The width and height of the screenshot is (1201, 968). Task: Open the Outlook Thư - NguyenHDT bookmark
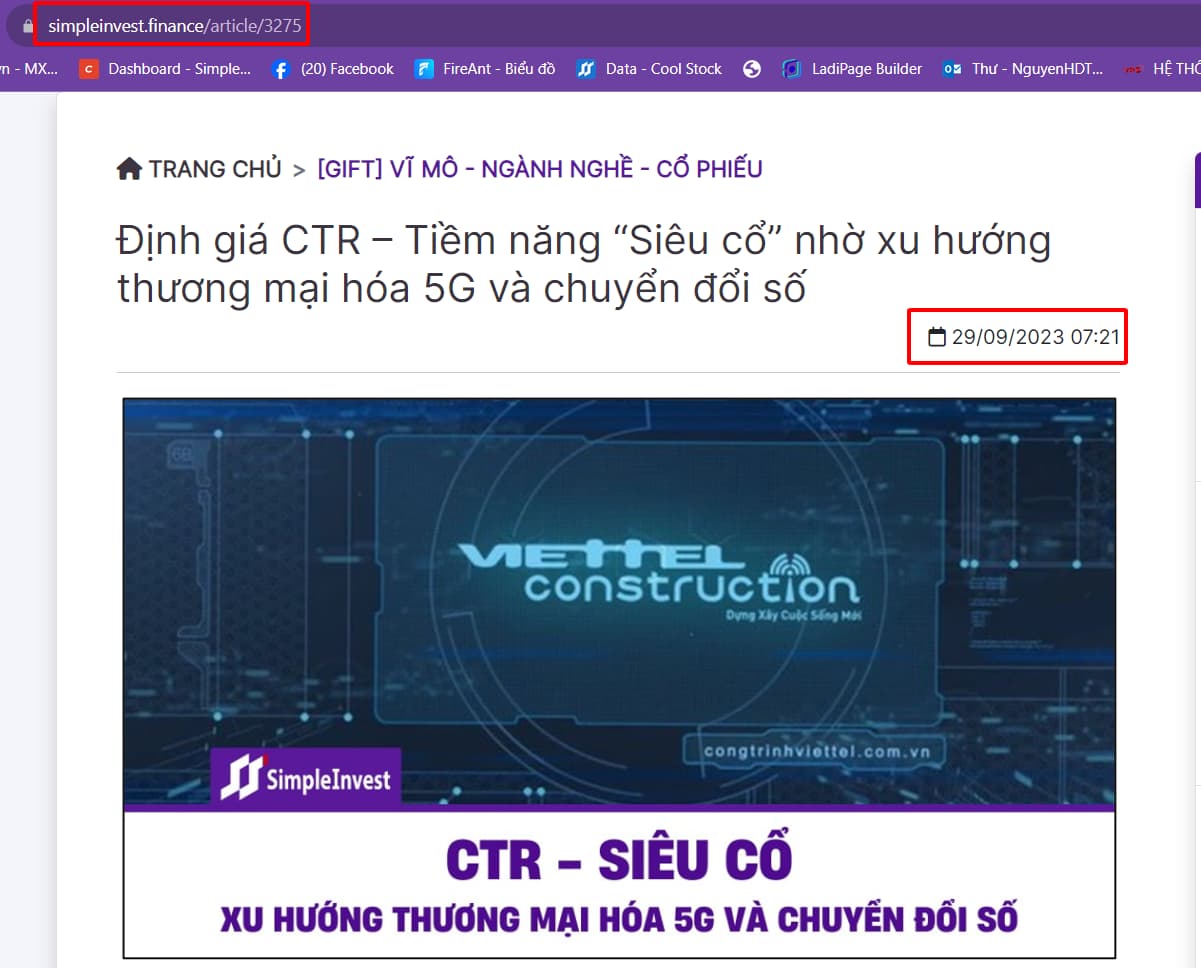tap(1023, 69)
